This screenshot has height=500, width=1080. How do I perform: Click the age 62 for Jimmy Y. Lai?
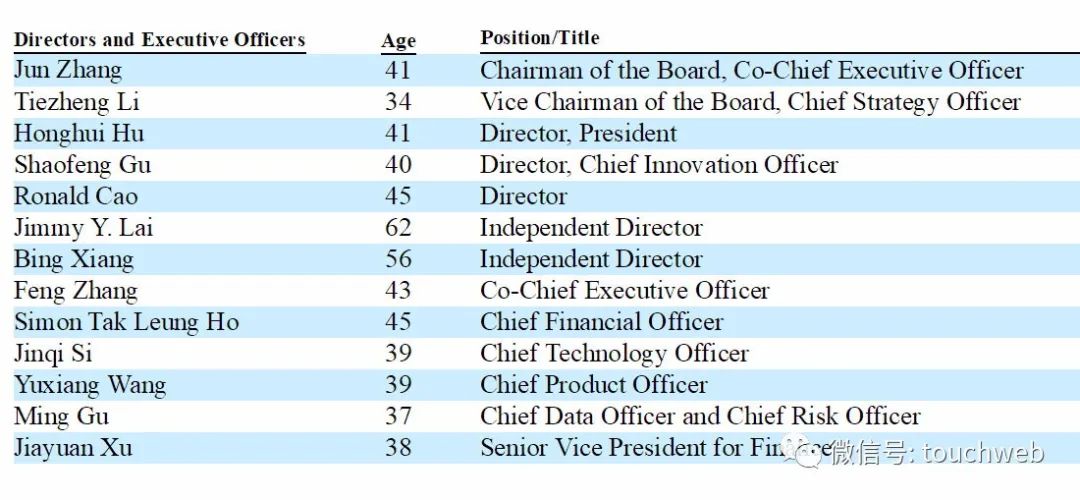(x=398, y=228)
